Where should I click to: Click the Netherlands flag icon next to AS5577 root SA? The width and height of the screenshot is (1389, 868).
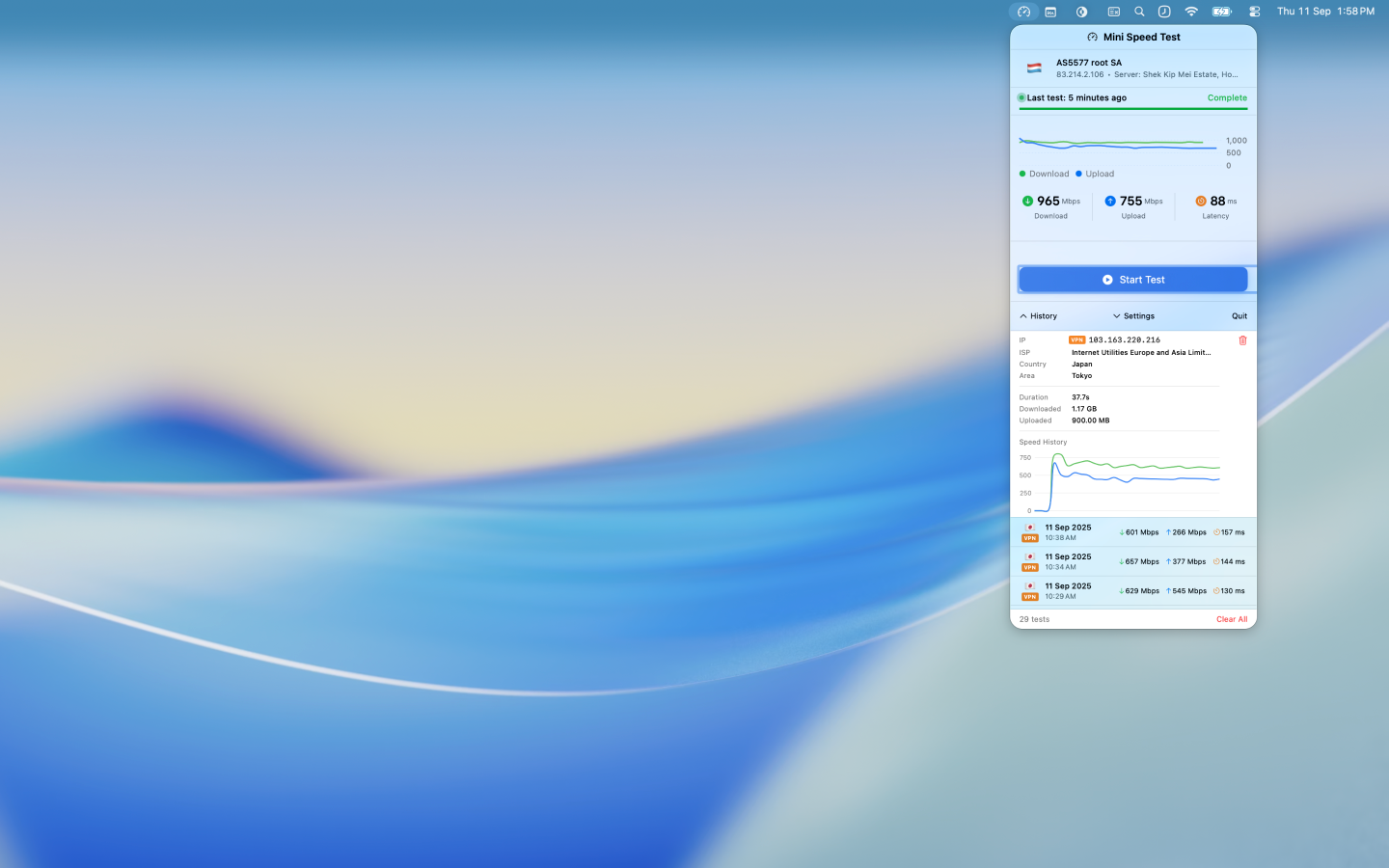(x=1034, y=68)
